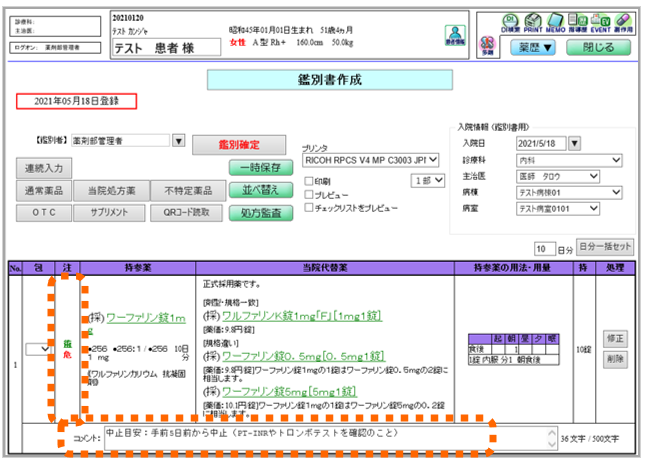Click the 鑑別確定 button
The height and width of the screenshot is (465, 648).
[x=232, y=146]
